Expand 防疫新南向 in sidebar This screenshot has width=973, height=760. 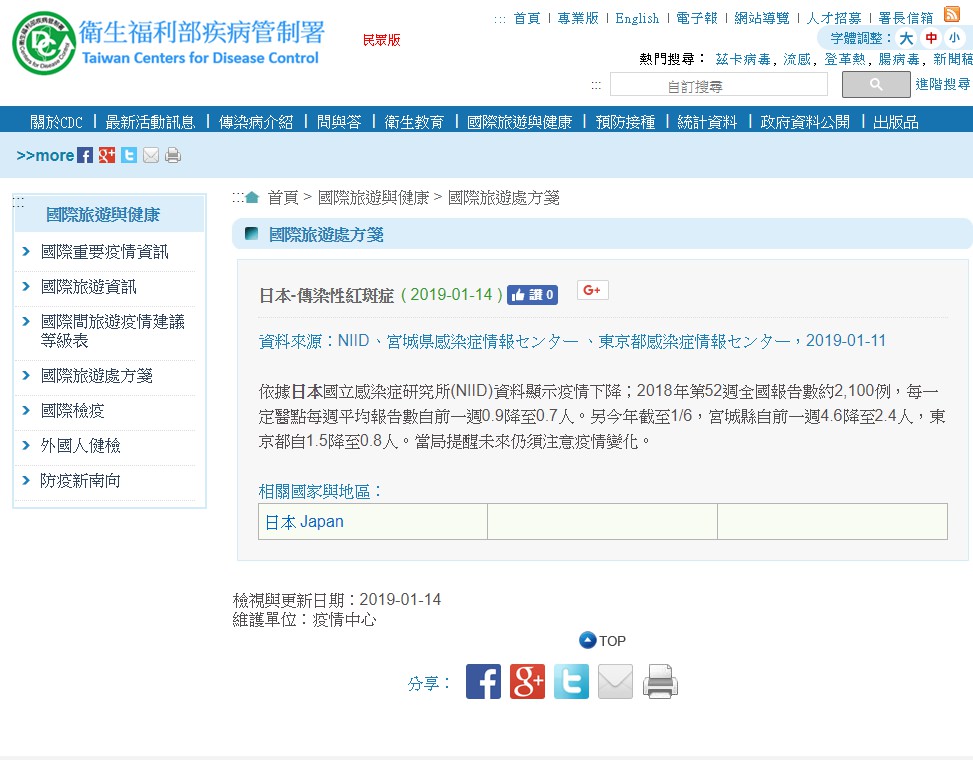point(80,481)
